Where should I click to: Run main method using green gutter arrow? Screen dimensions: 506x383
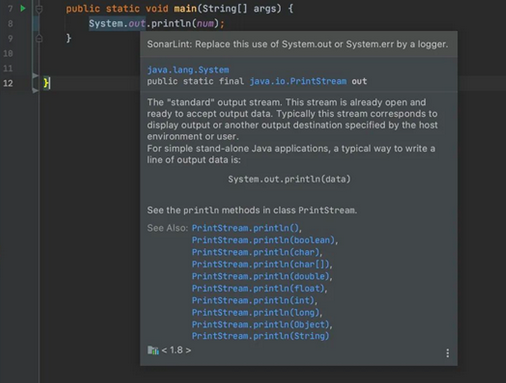click(23, 8)
